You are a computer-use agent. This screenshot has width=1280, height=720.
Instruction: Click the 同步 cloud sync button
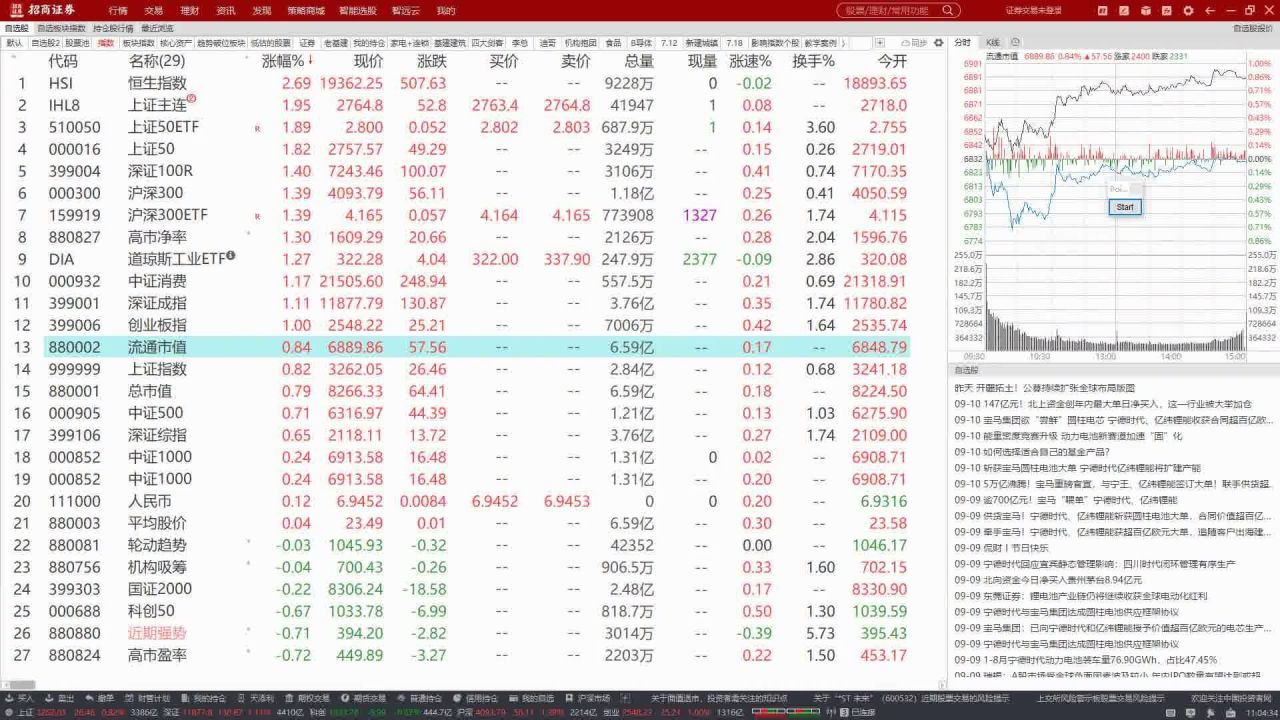pos(914,44)
